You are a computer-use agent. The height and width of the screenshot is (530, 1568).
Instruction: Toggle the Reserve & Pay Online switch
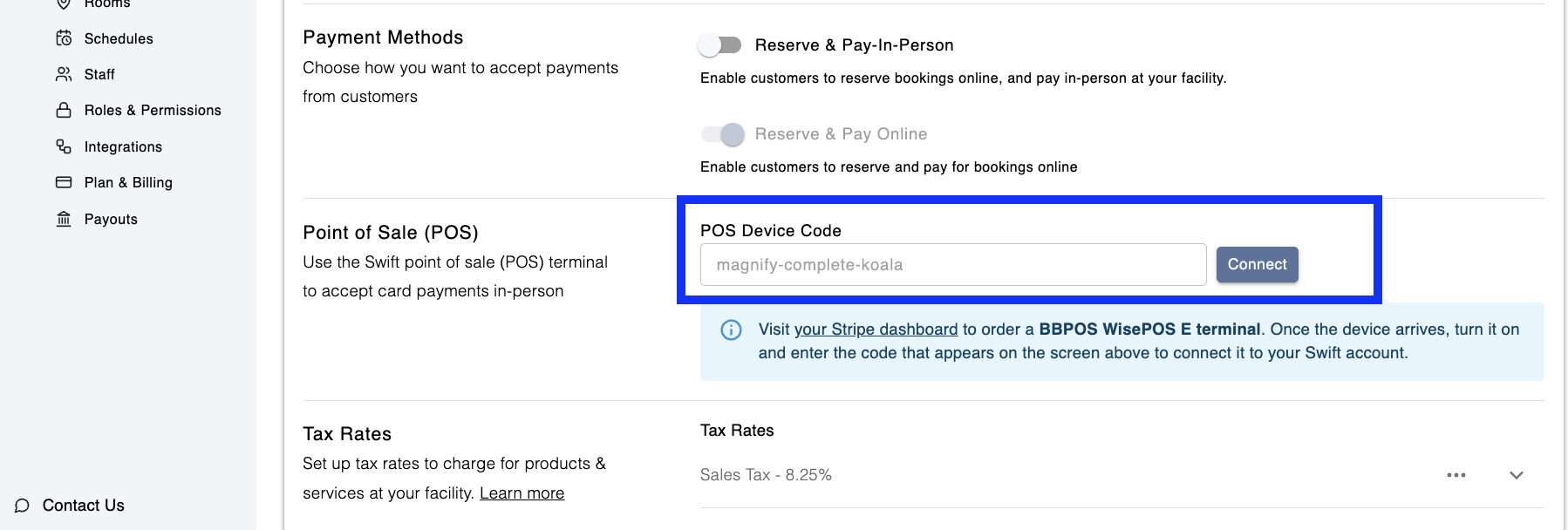point(722,134)
